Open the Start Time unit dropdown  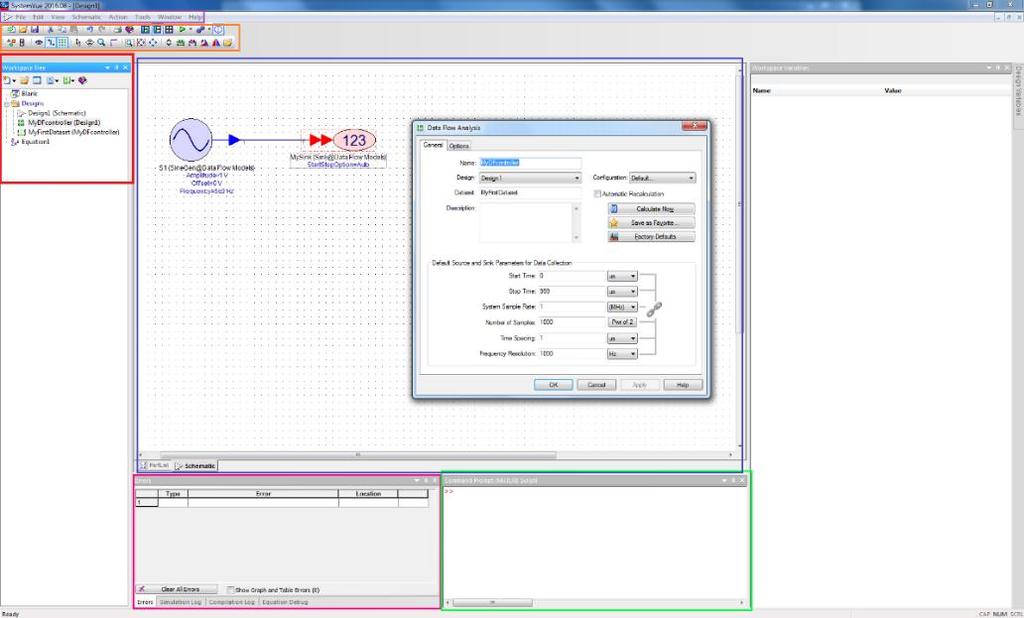coord(622,276)
